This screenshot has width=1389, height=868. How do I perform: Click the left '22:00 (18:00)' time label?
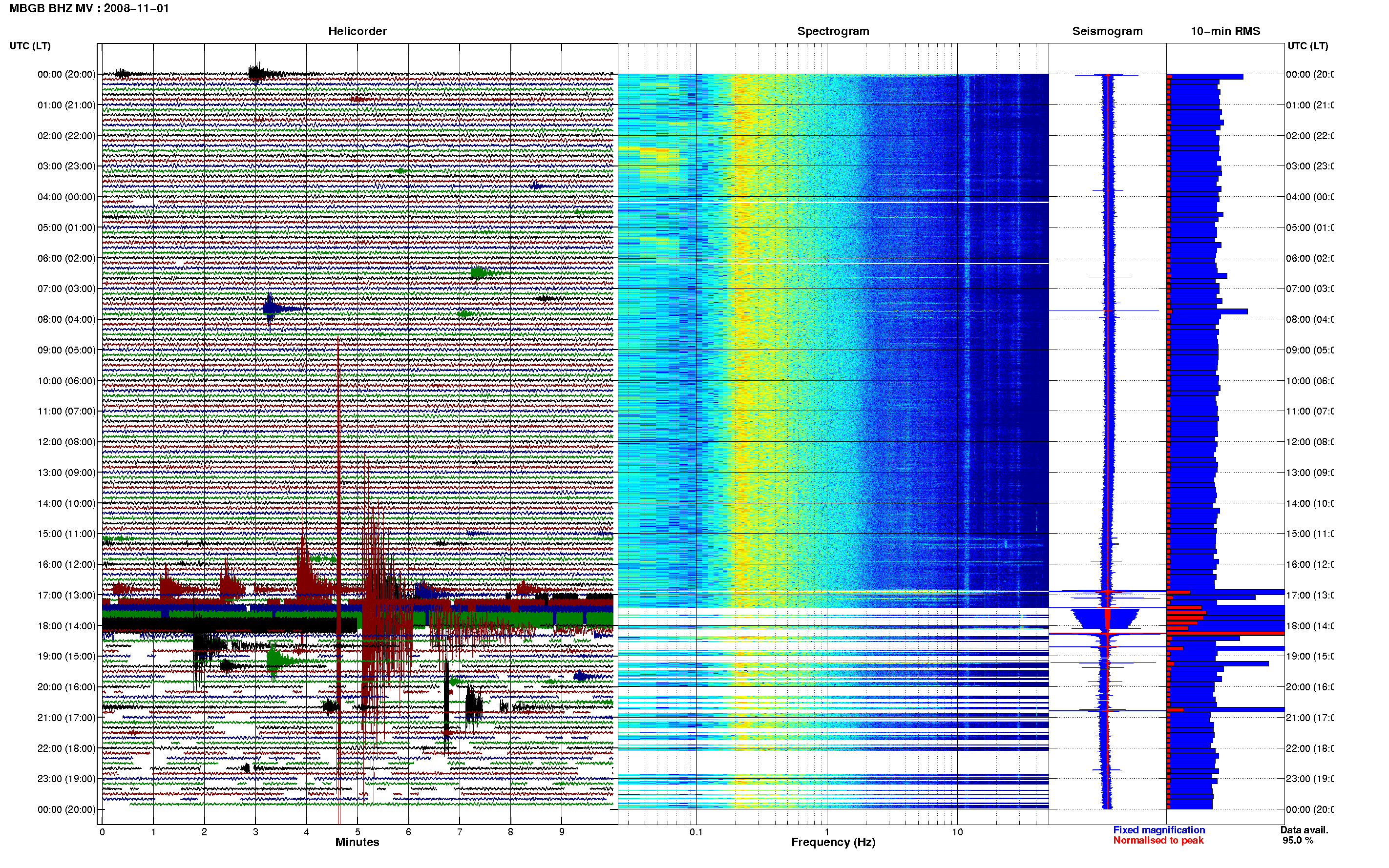pyautogui.click(x=66, y=748)
